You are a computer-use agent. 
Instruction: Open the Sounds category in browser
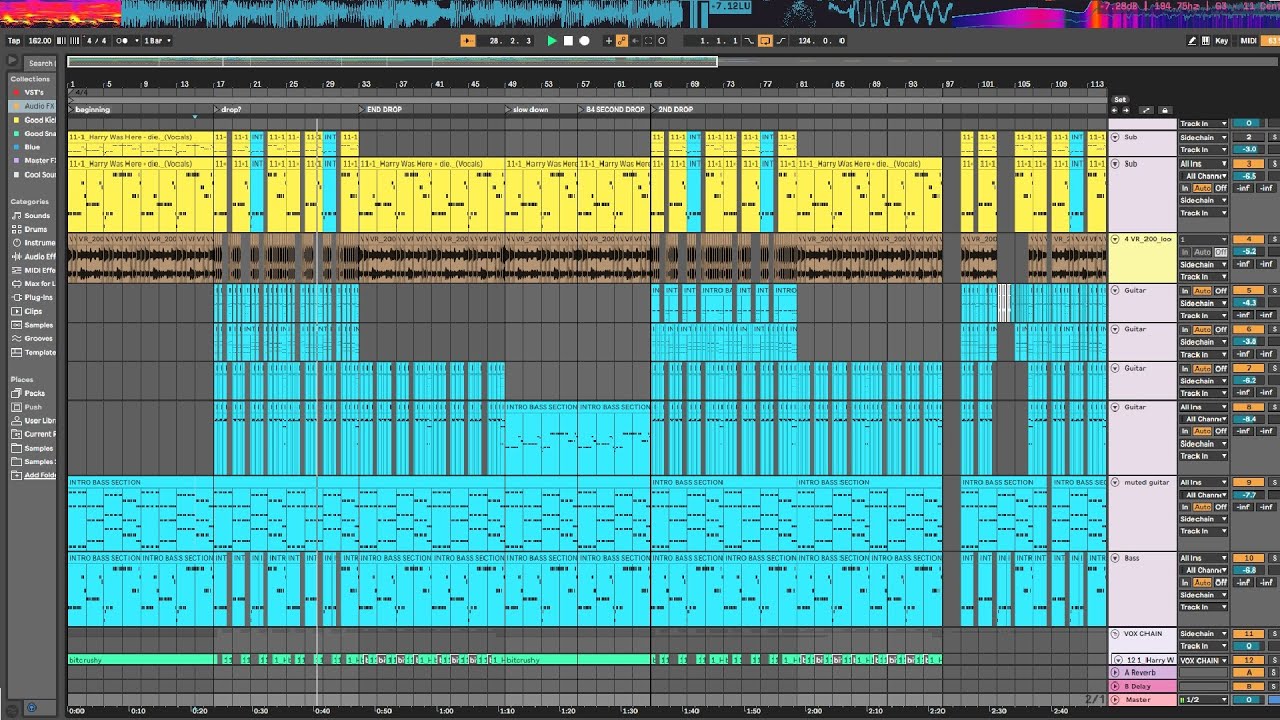31,215
